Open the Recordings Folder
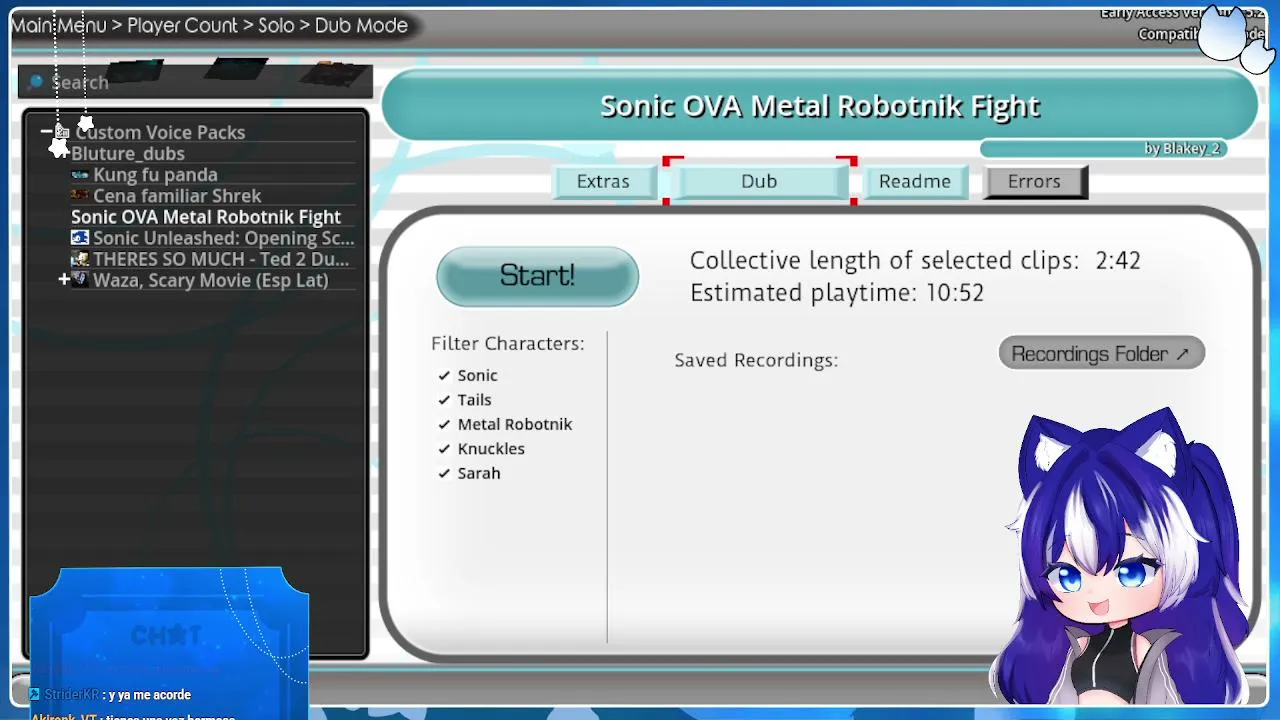Screen dimensions: 1280x720 pos(1101,353)
